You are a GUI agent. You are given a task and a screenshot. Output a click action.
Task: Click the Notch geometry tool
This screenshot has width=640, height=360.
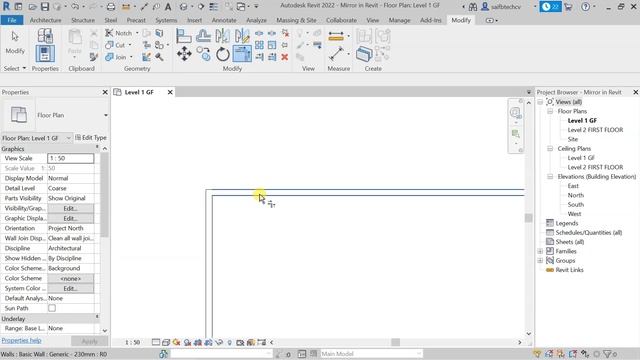pyautogui.click(x=119, y=33)
